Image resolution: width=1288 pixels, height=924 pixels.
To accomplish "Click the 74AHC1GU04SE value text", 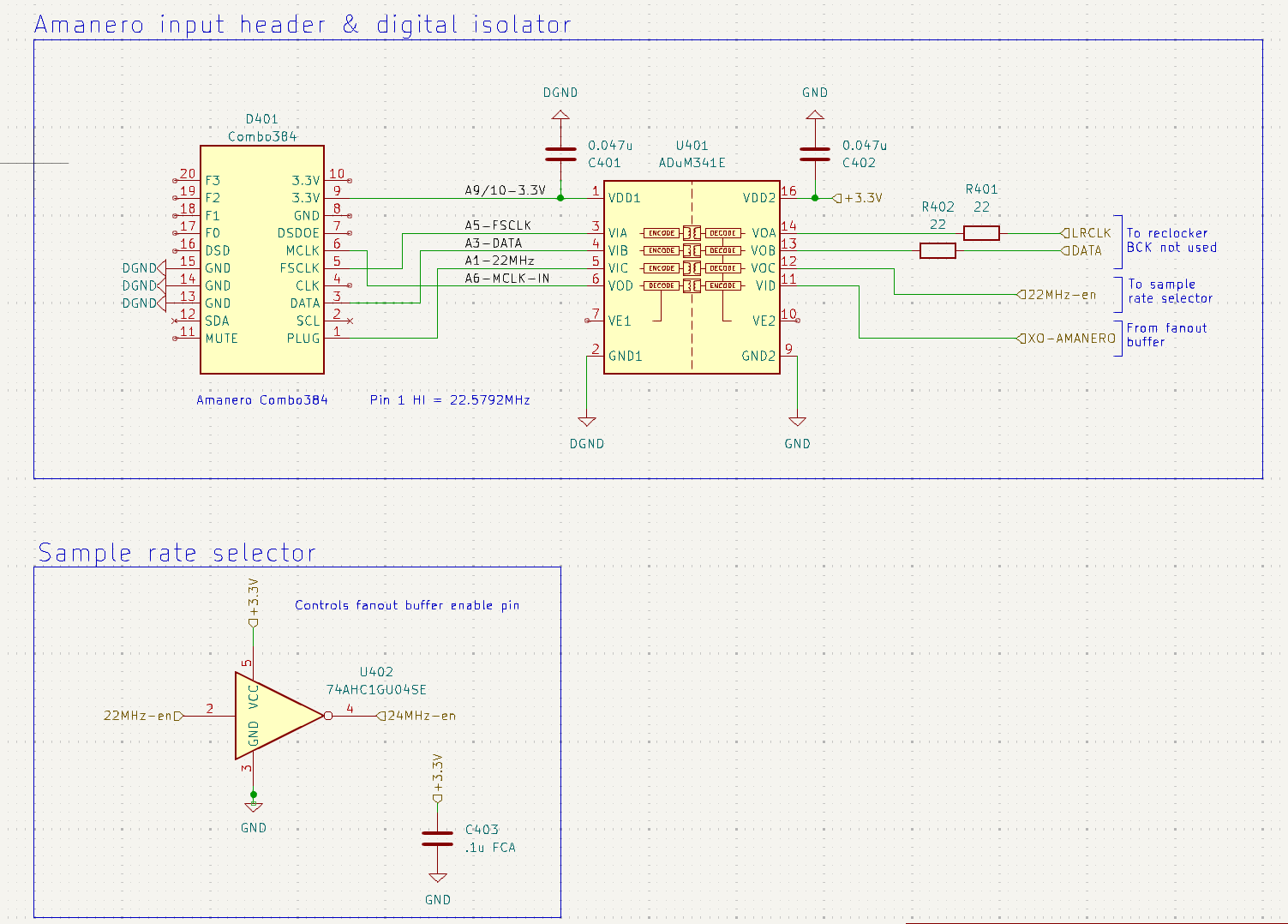I will click(x=376, y=690).
